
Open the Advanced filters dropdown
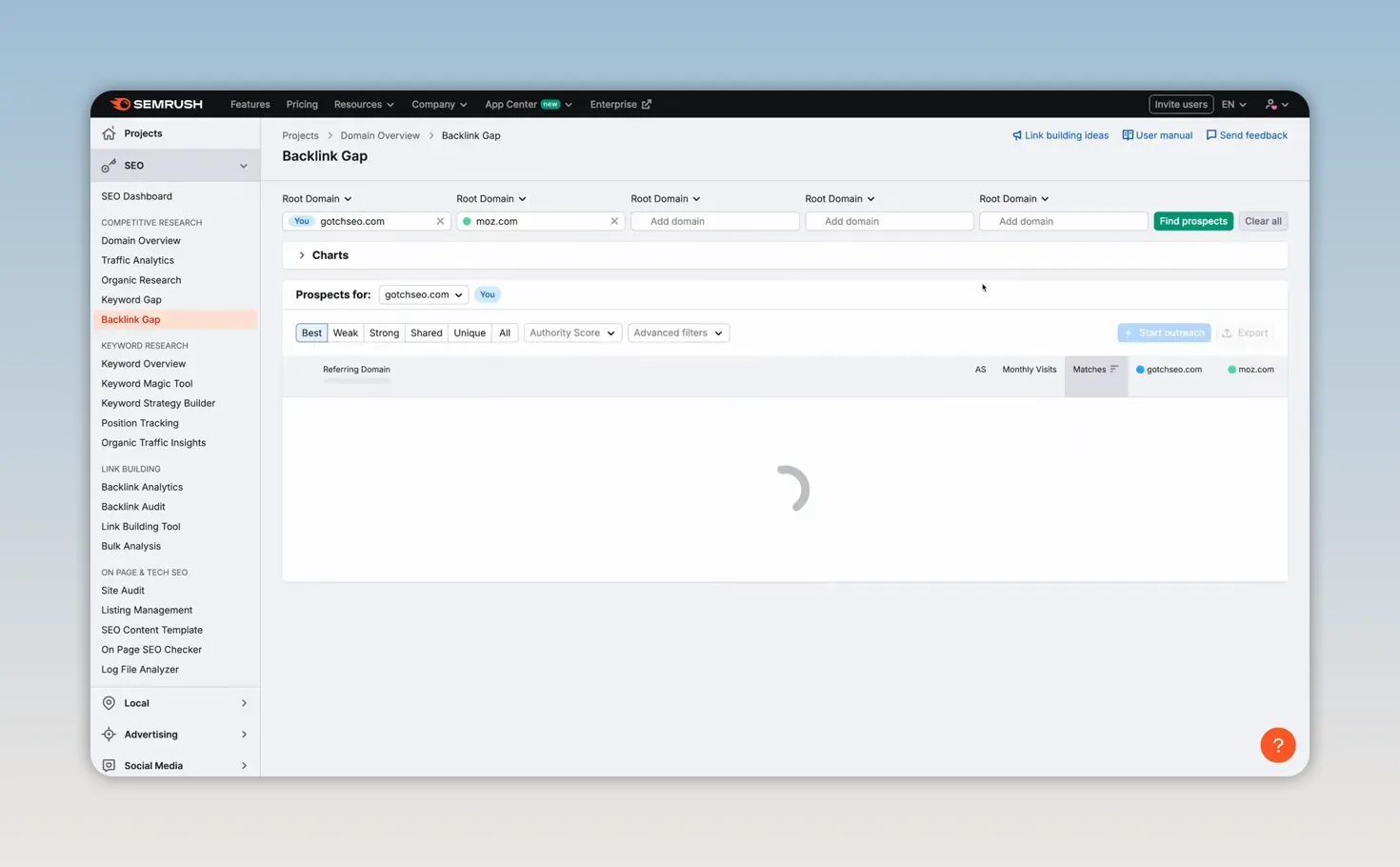[678, 333]
